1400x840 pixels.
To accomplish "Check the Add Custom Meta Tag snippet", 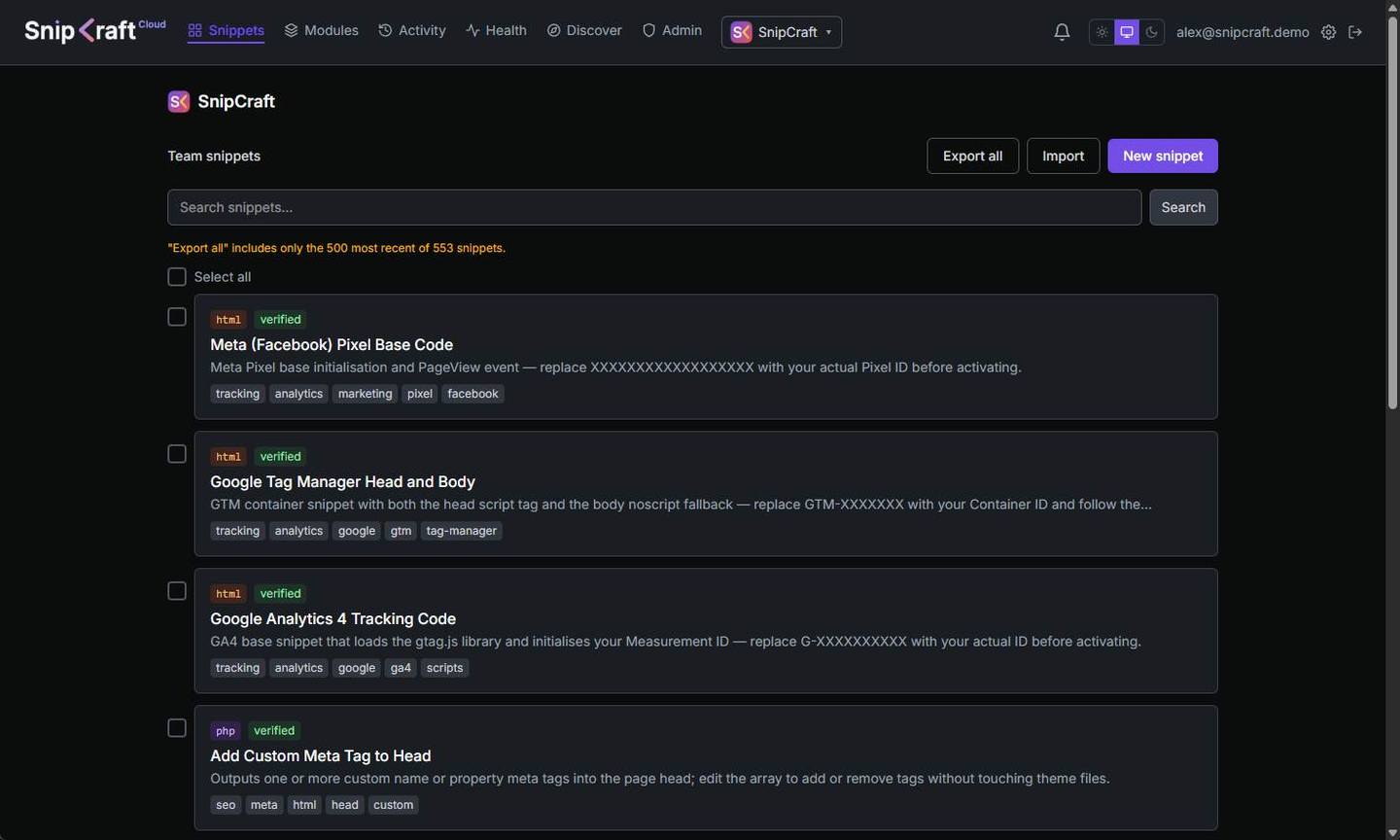I will 177,728.
